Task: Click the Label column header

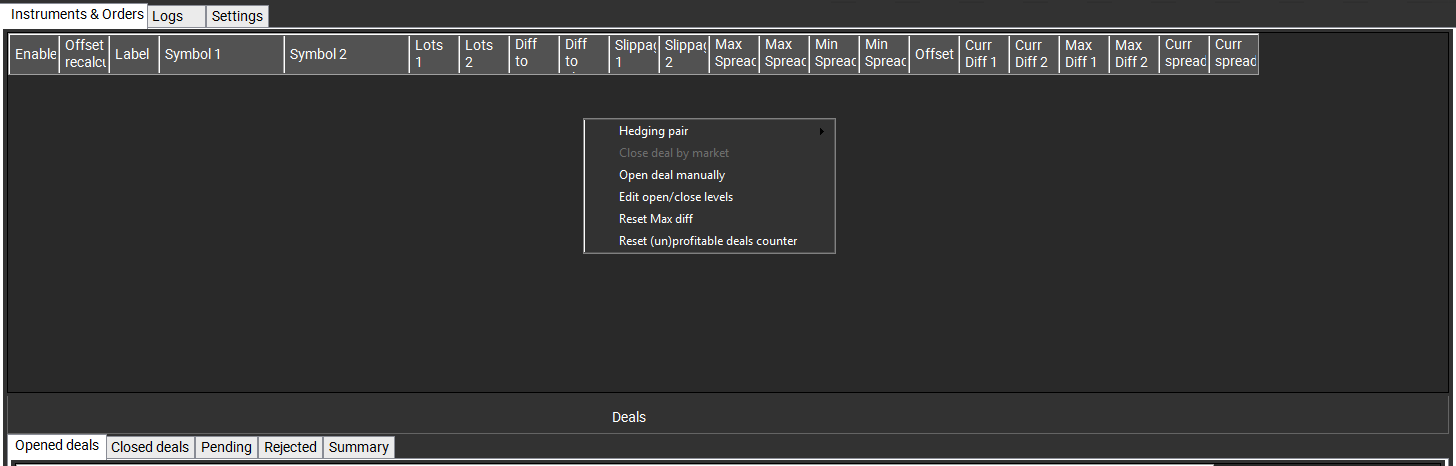Action: (134, 54)
